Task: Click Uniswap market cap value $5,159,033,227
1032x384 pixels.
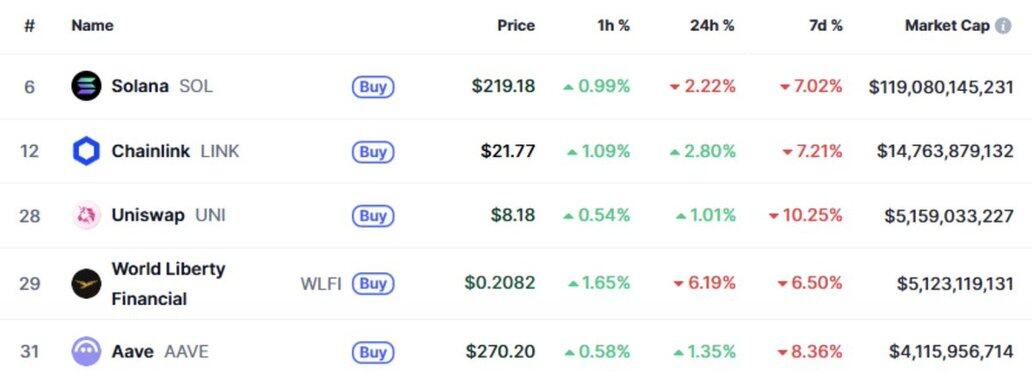Action: (x=948, y=216)
